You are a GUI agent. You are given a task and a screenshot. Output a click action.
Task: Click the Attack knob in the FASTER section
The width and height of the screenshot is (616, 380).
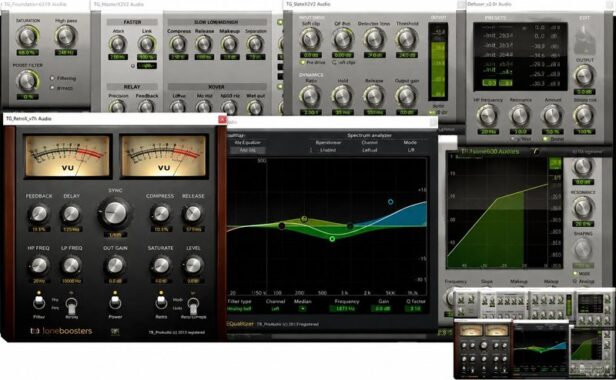[118, 44]
